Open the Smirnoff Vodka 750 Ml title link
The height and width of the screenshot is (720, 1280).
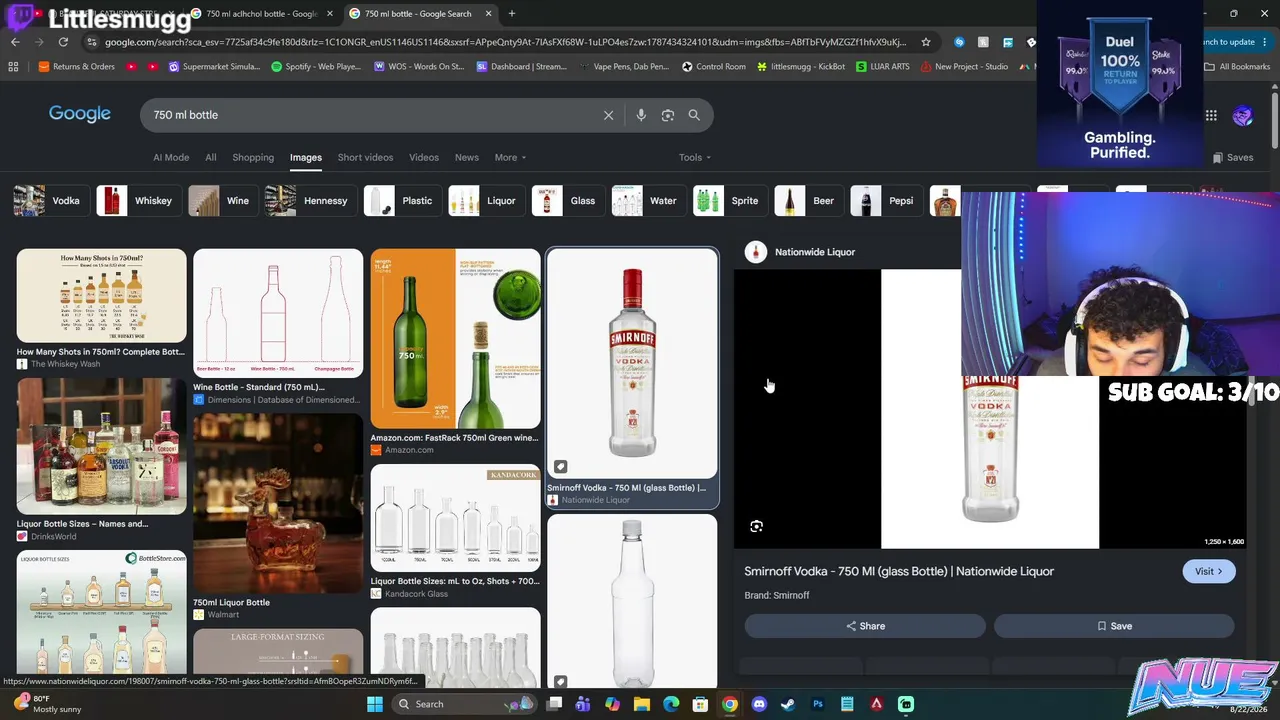pyautogui.click(x=899, y=571)
